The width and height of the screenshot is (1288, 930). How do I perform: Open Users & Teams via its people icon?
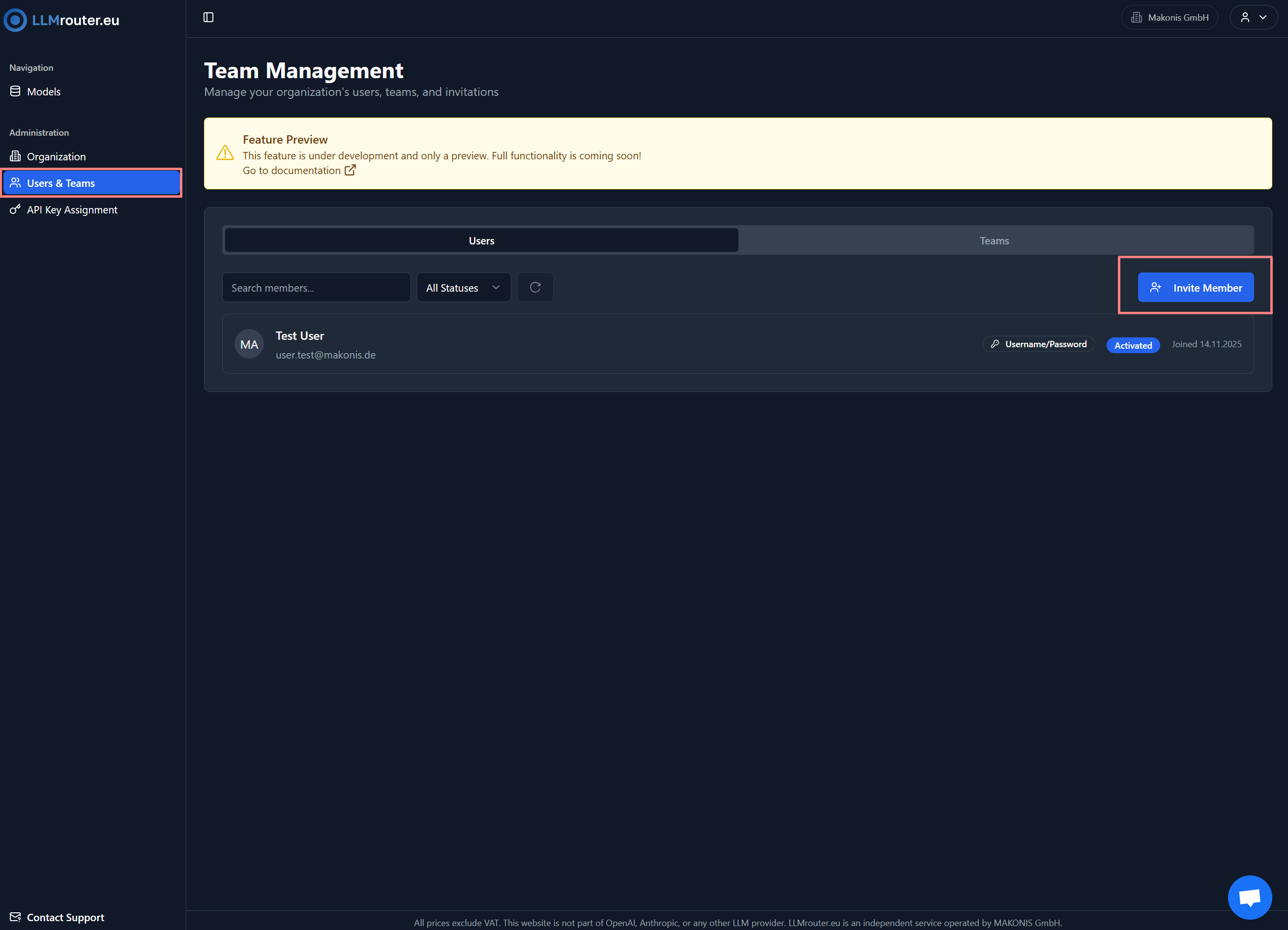pos(15,183)
